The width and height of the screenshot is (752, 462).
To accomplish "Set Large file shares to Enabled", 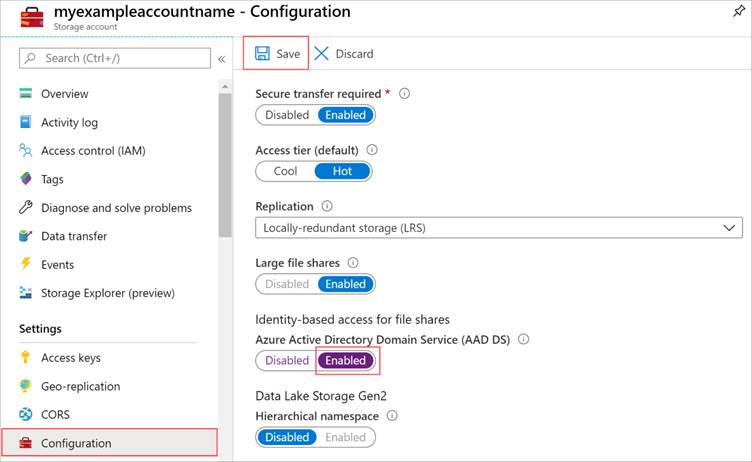I will coord(345,284).
